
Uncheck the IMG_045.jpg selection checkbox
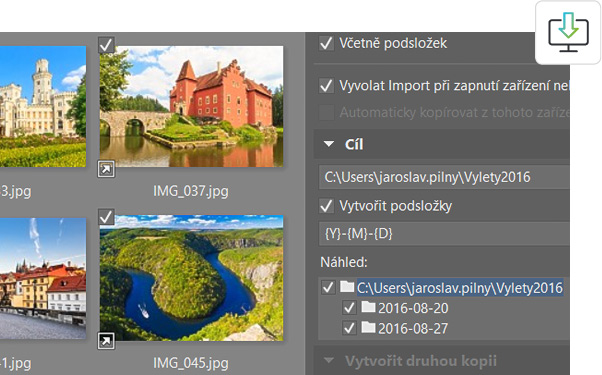[106, 217]
